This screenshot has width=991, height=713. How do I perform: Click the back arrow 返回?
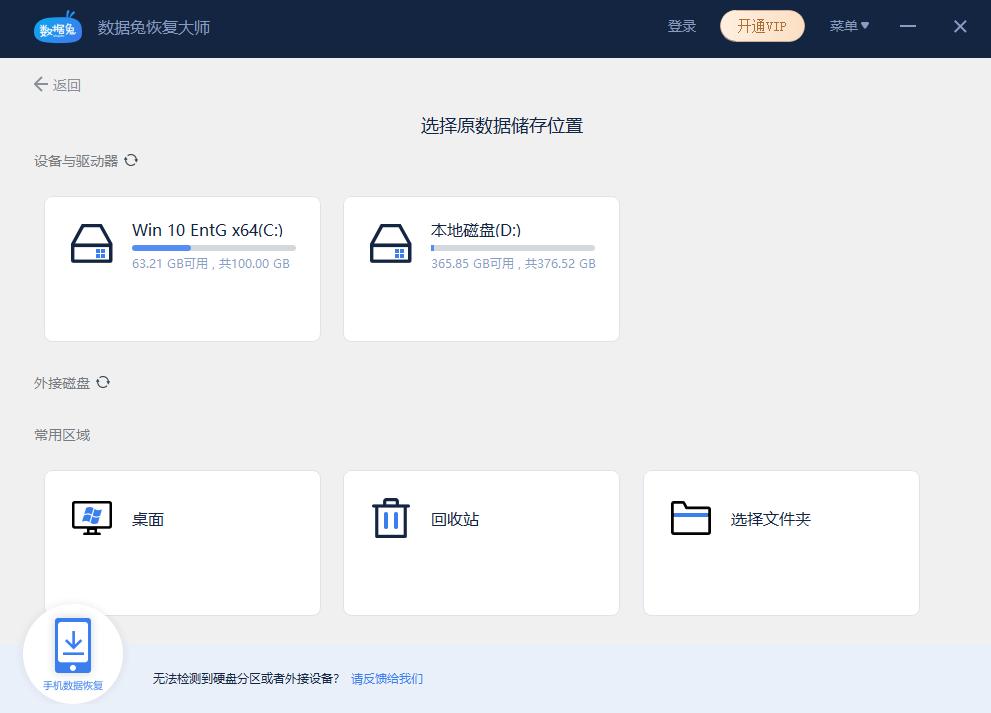pyautogui.click(x=40, y=85)
